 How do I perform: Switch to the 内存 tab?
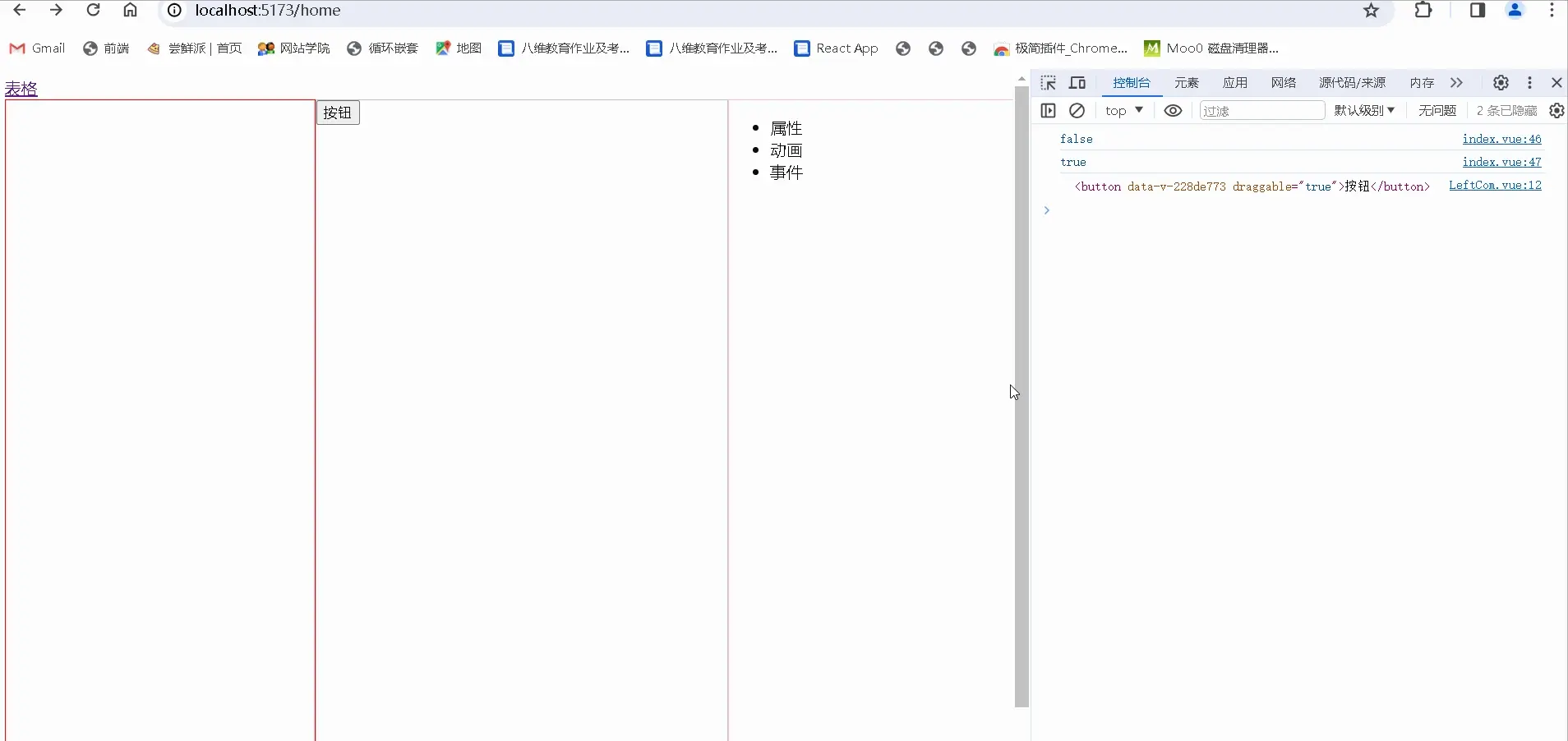pyautogui.click(x=1422, y=83)
